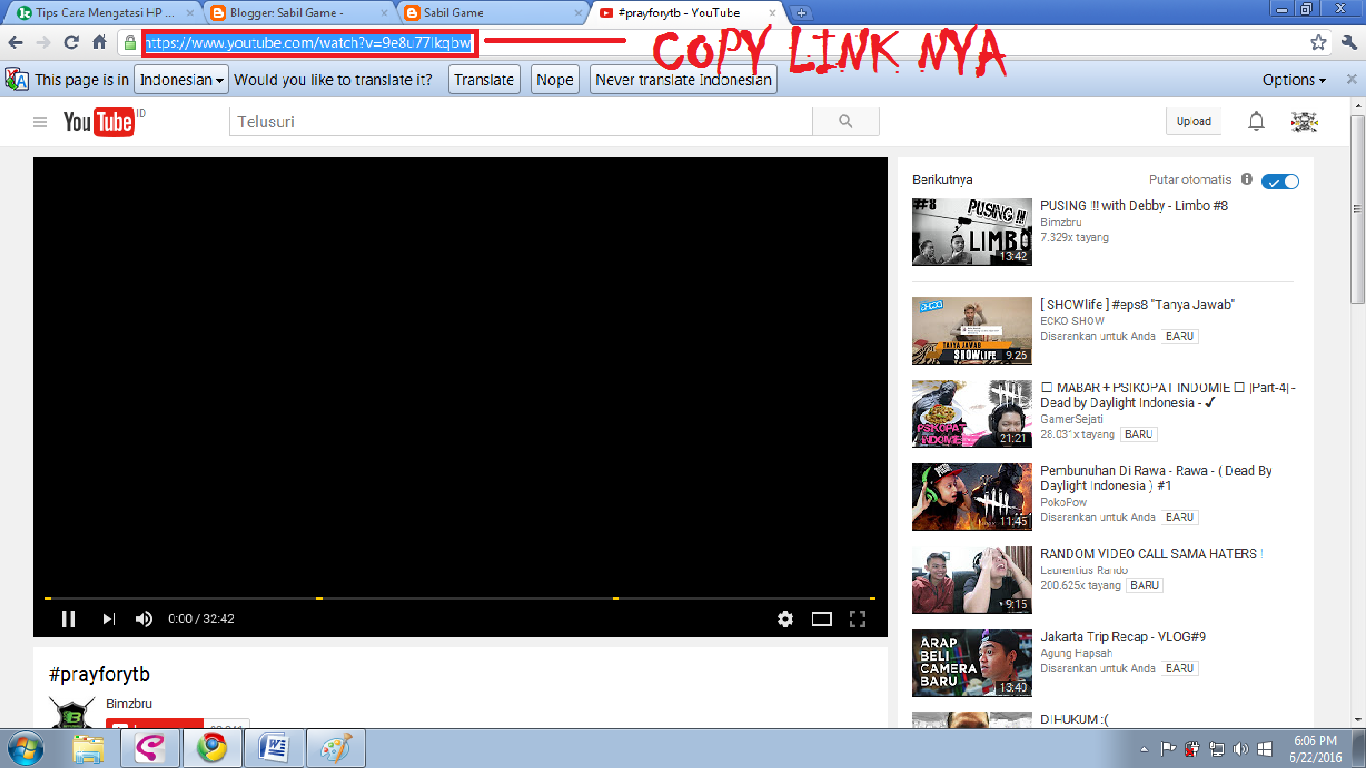Show hidden system tray icons

[x=1145, y=749]
